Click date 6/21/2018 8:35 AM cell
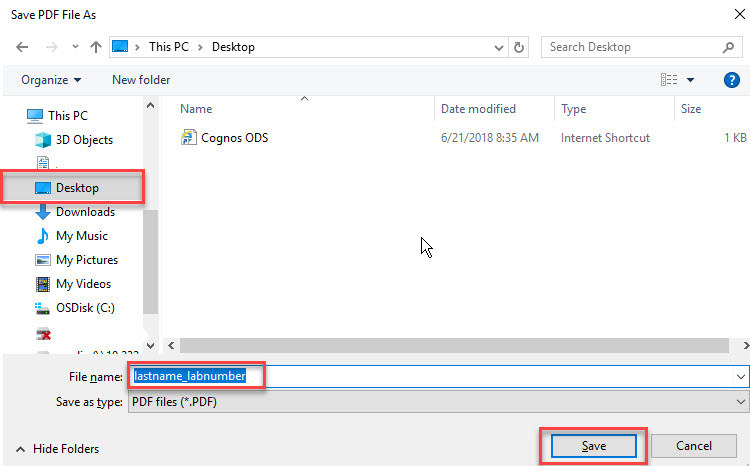This screenshot has height=466, width=750. [x=490, y=138]
